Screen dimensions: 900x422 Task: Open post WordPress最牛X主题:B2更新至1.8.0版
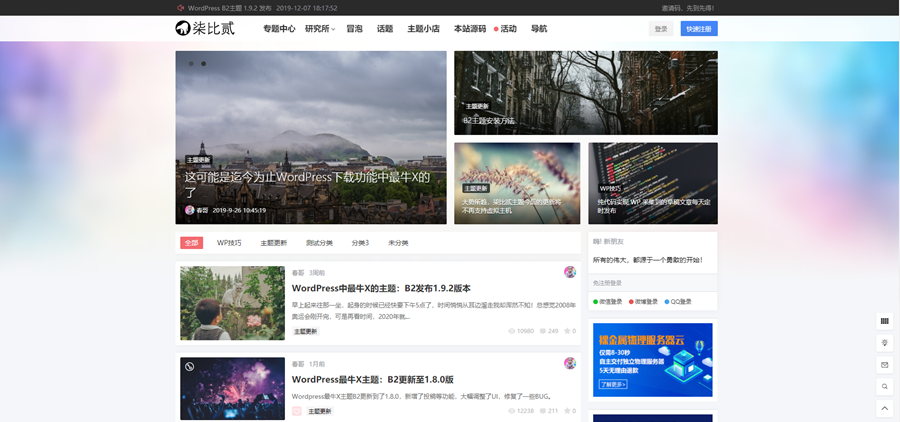pyautogui.click(x=373, y=380)
